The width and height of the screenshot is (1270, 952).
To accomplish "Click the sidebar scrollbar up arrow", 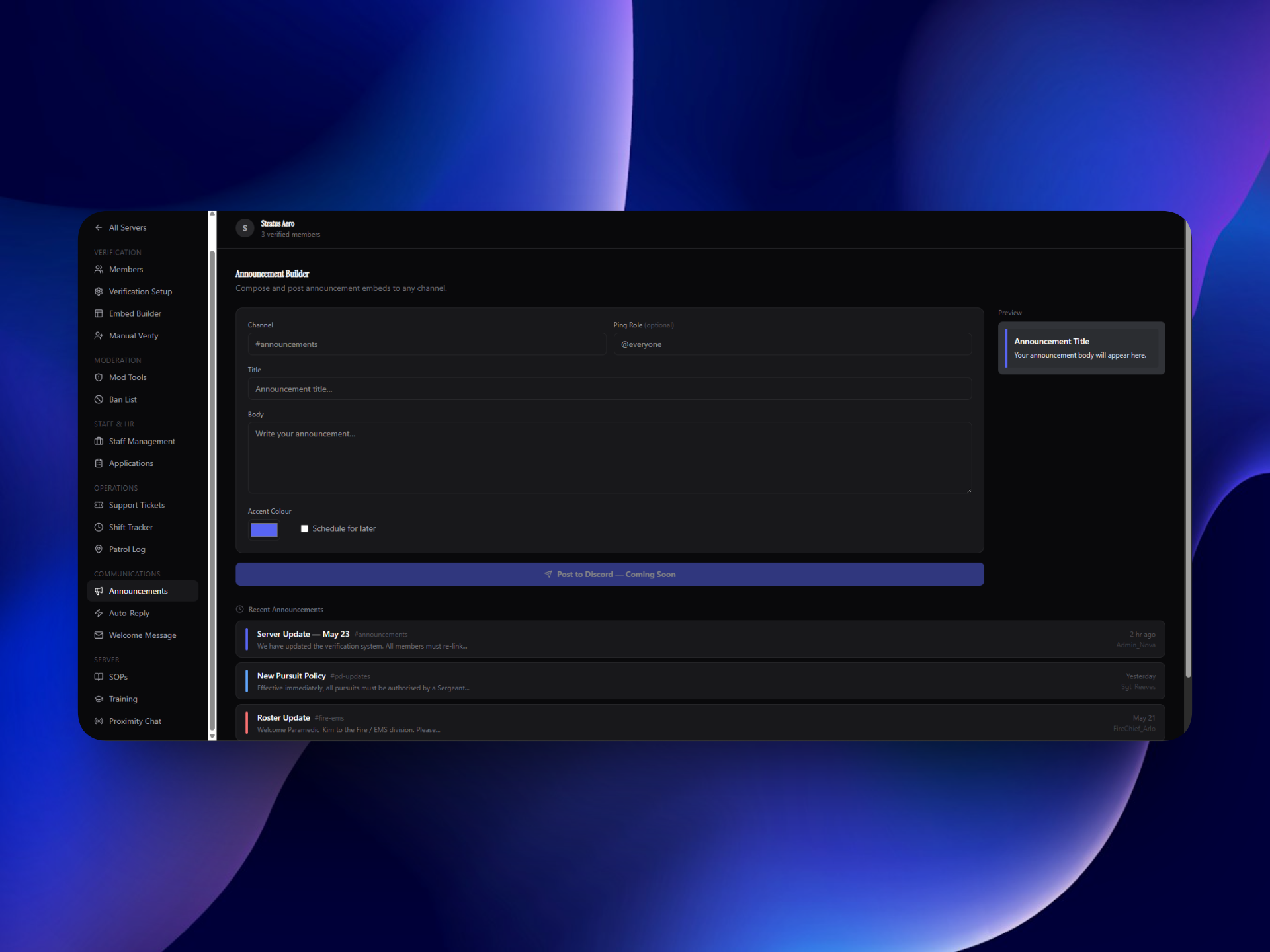I will click(x=212, y=214).
